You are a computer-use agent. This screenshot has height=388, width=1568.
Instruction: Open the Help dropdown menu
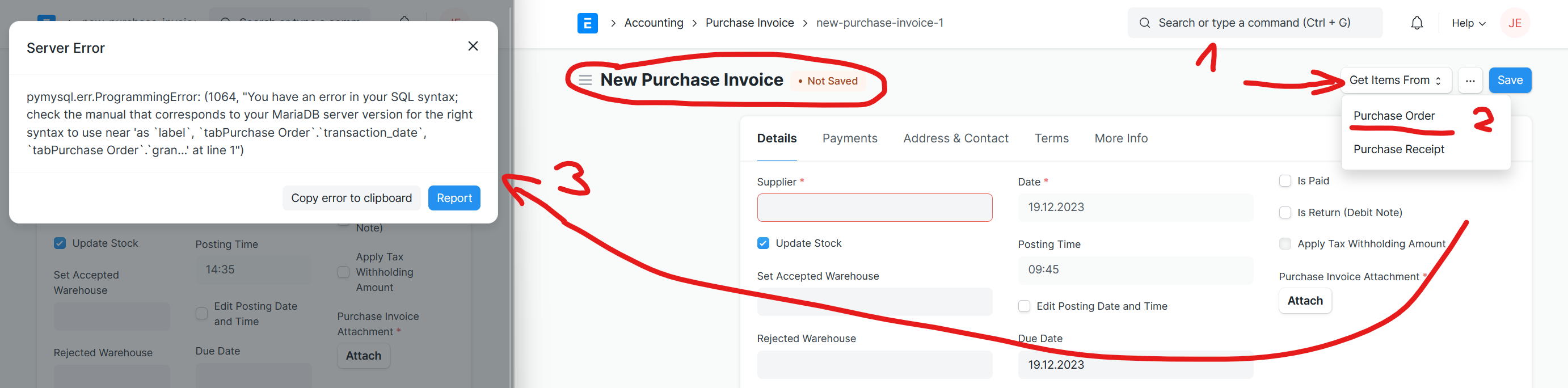(1468, 23)
